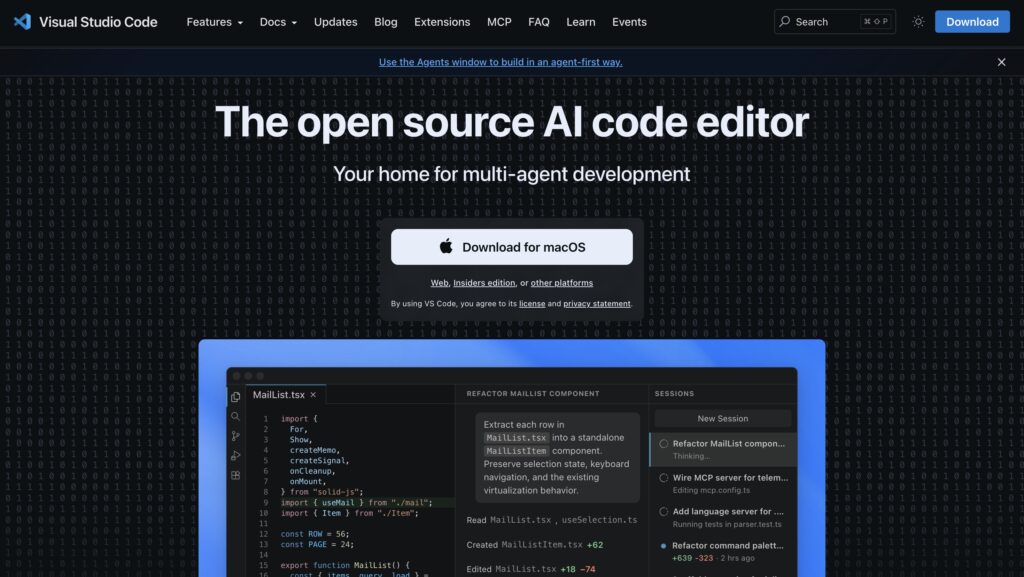Click the Search input field in header
Screen dimensions: 1024x577
click(x=835, y=22)
